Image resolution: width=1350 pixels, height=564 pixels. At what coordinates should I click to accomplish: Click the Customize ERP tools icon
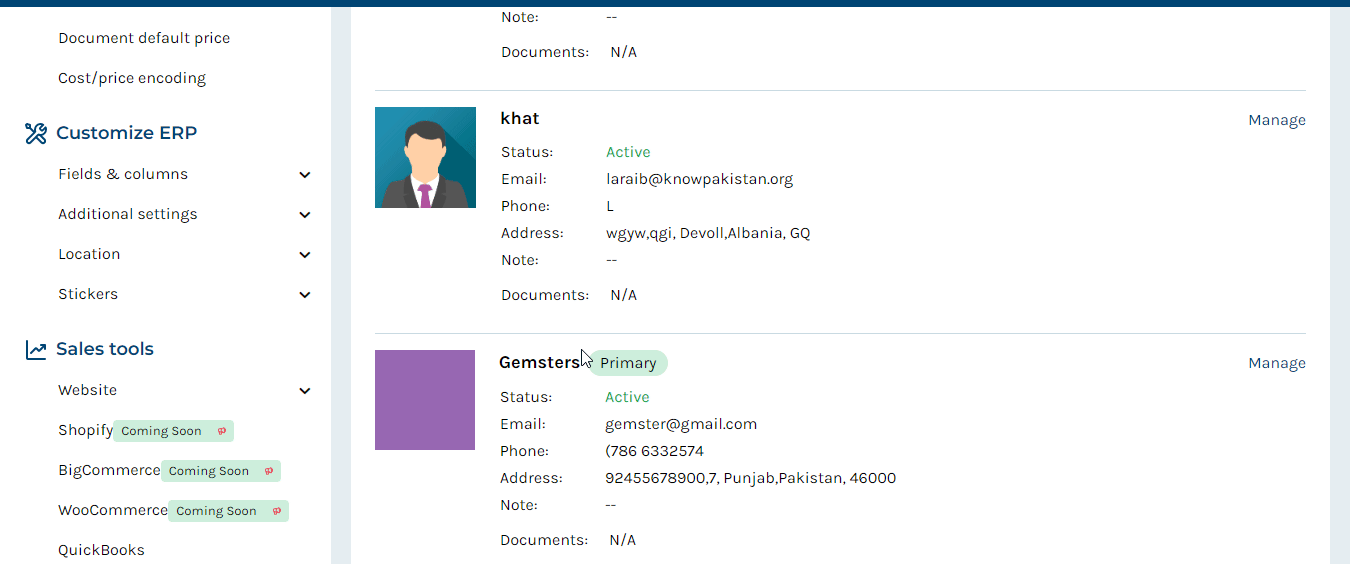(36, 133)
